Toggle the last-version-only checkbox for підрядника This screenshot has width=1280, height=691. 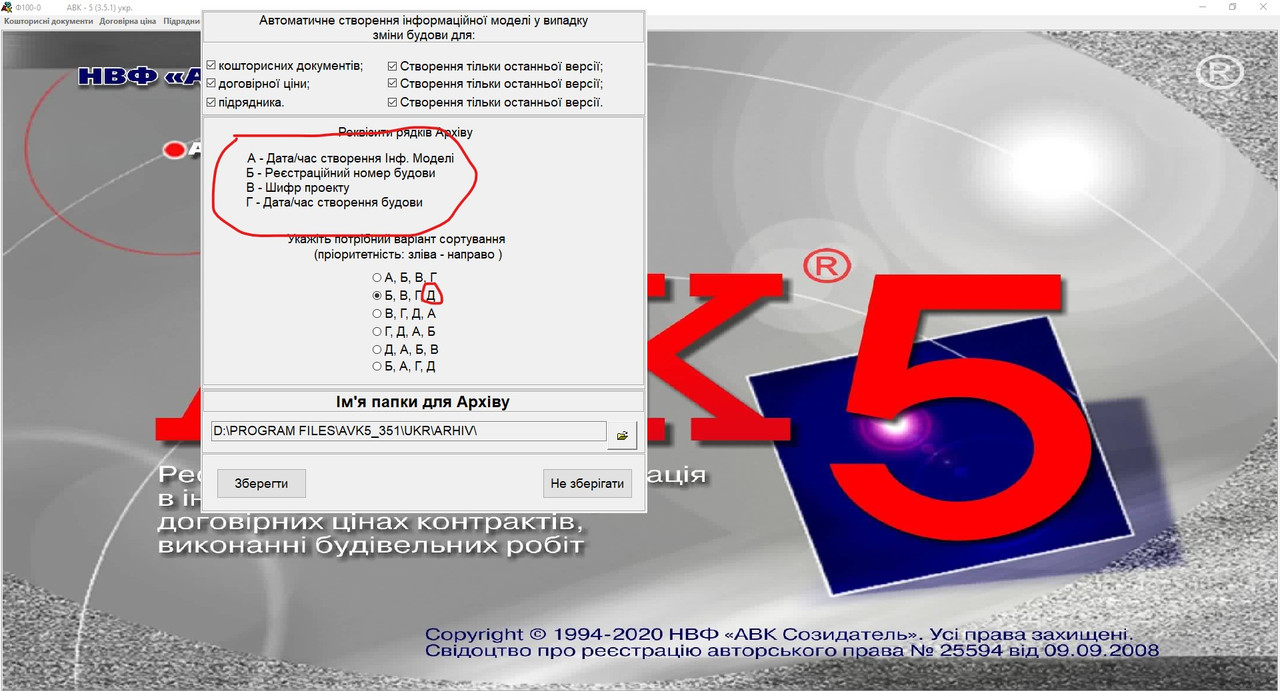[392, 102]
